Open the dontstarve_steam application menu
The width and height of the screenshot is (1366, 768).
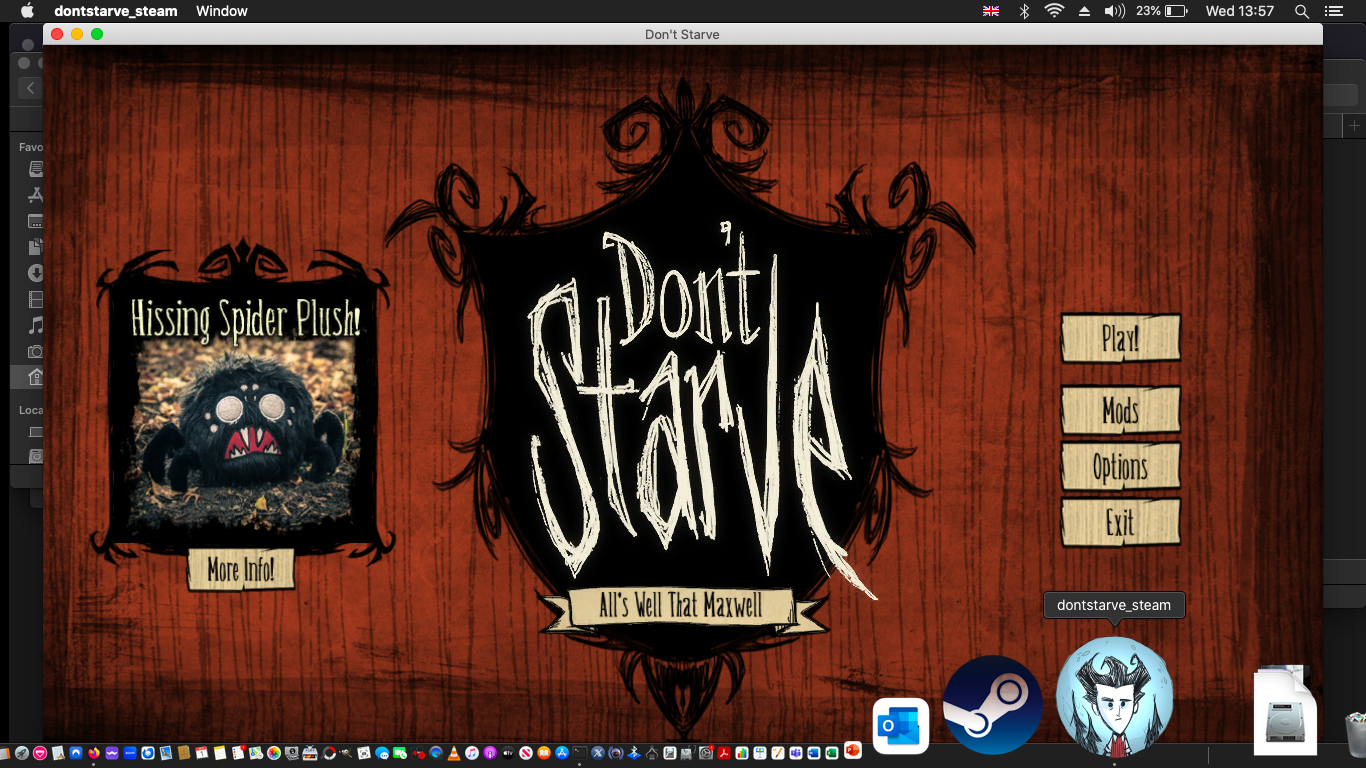click(x=115, y=11)
